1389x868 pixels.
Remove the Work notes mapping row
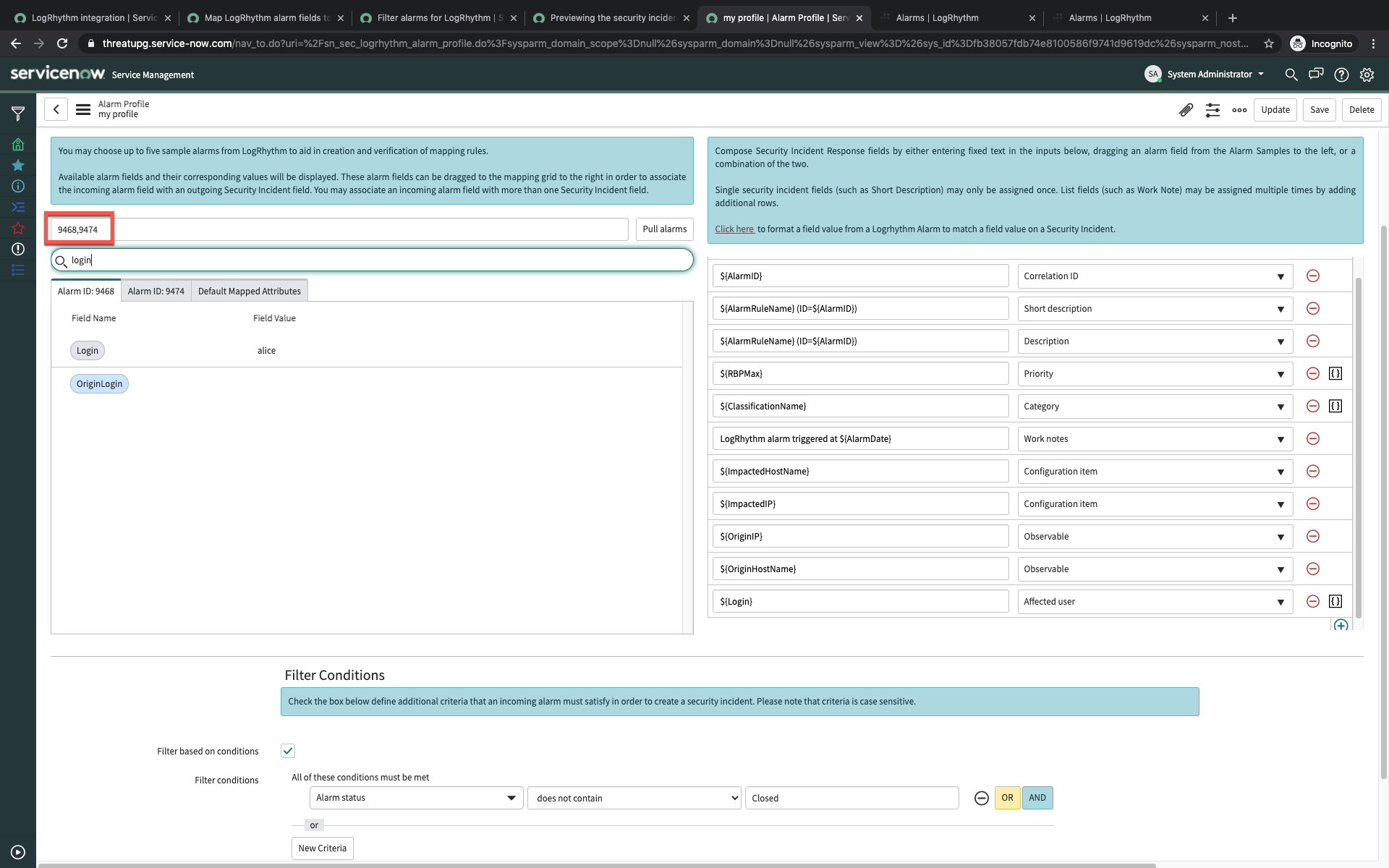click(1313, 439)
